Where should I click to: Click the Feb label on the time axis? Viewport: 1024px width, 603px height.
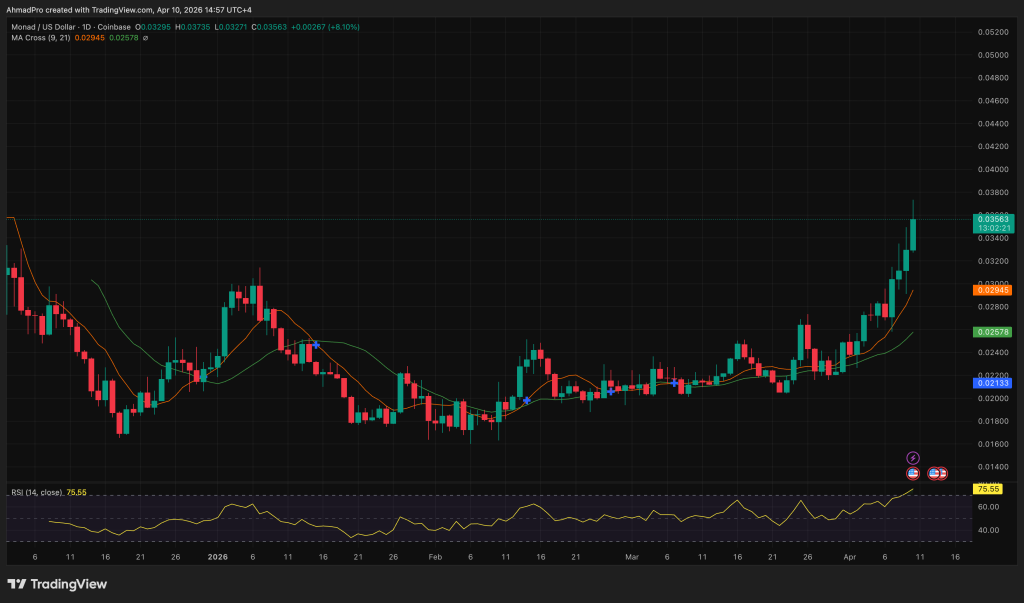click(x=433, y=555)
